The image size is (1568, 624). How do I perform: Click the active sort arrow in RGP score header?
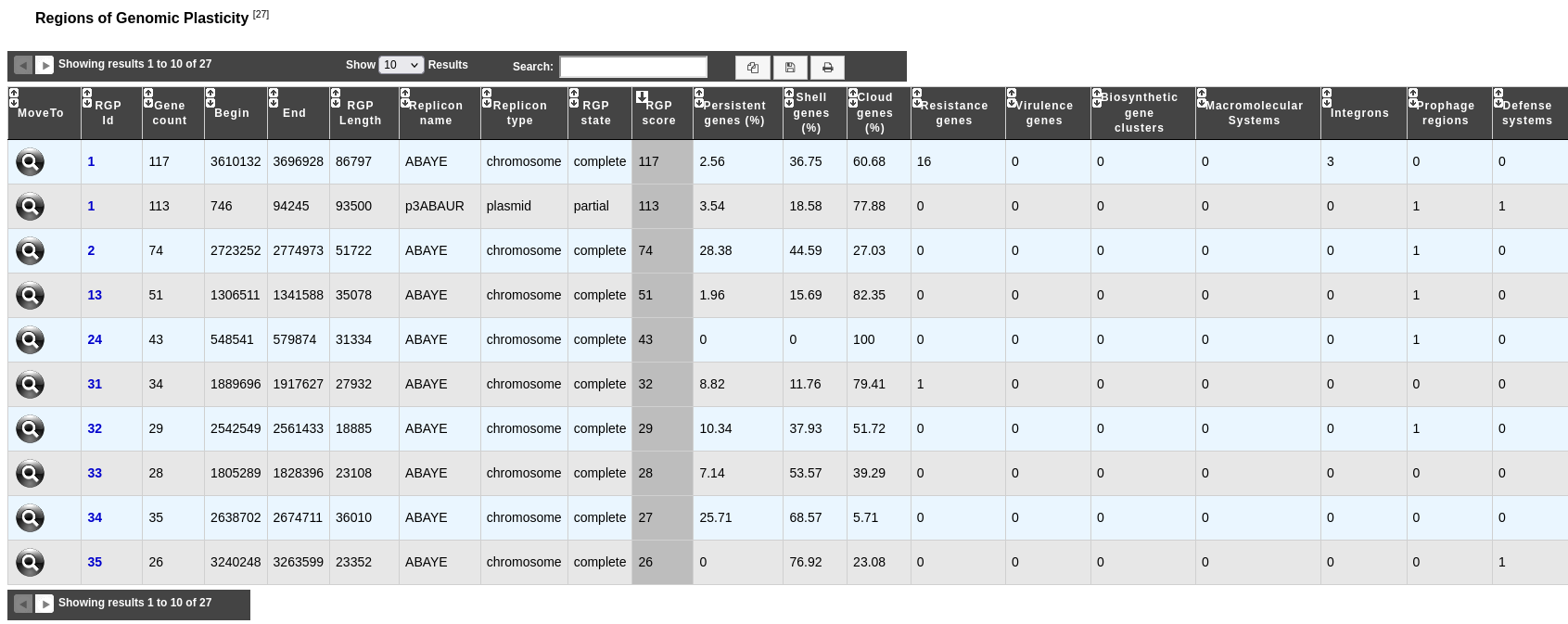tap(642, 96)
